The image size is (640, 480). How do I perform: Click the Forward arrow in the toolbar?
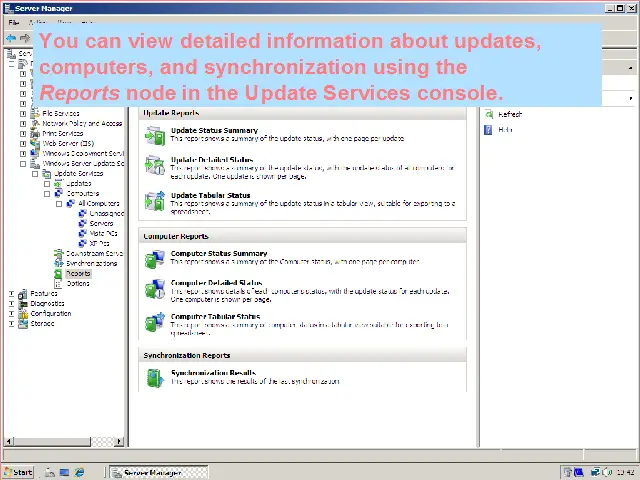[x=25, y=38]
